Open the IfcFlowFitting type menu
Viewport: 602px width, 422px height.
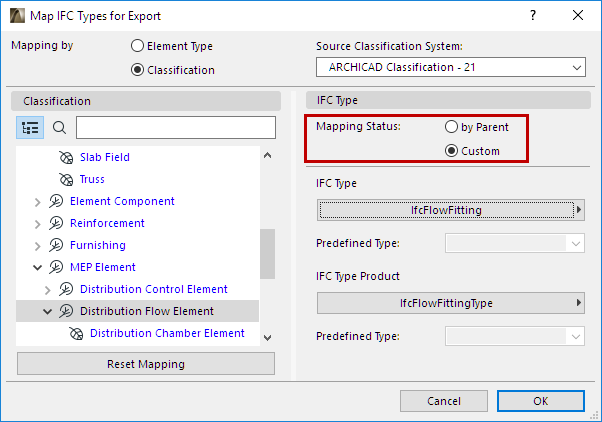click(x=450, y=210)
